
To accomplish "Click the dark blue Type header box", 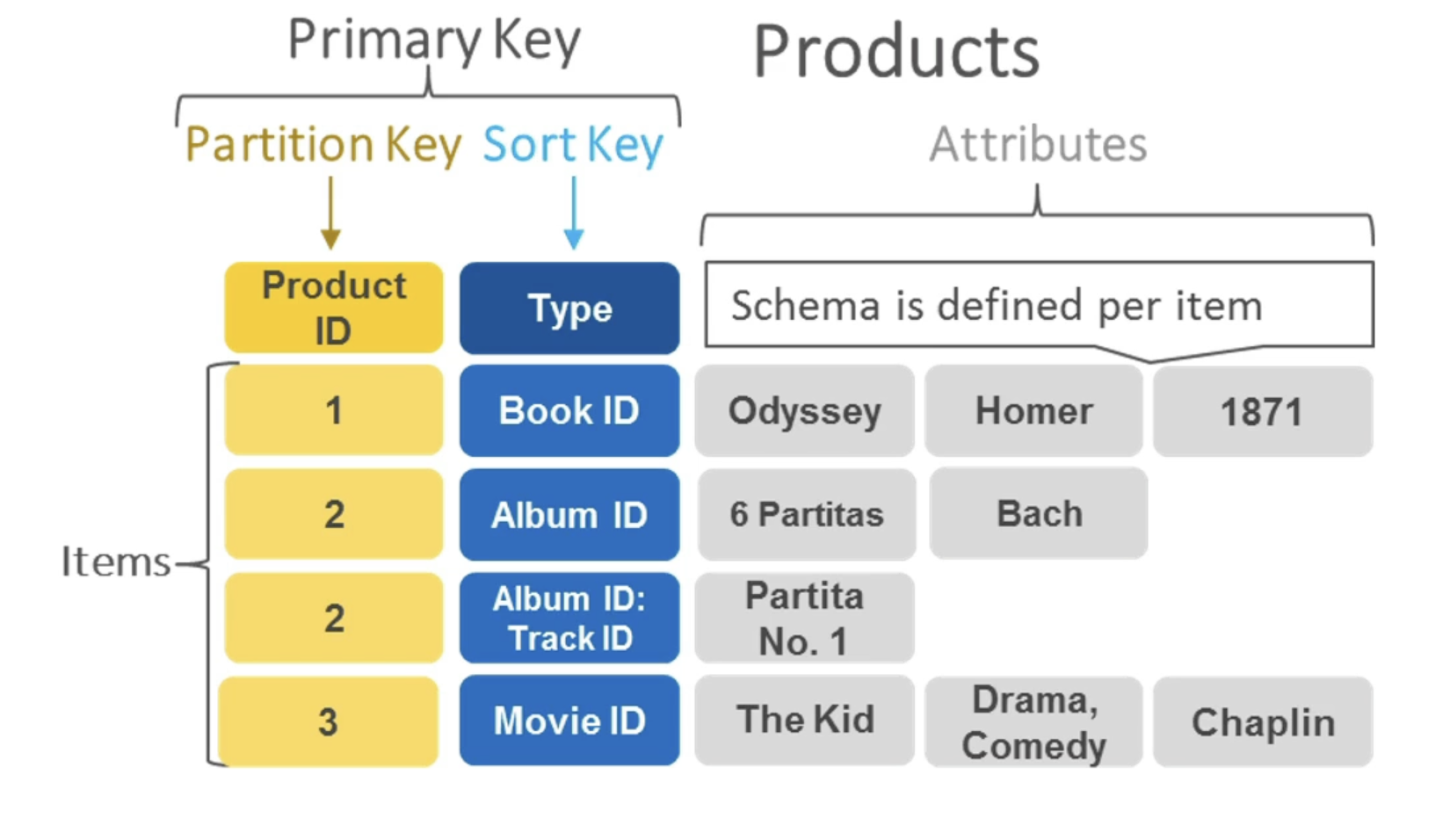I will 569,308.
